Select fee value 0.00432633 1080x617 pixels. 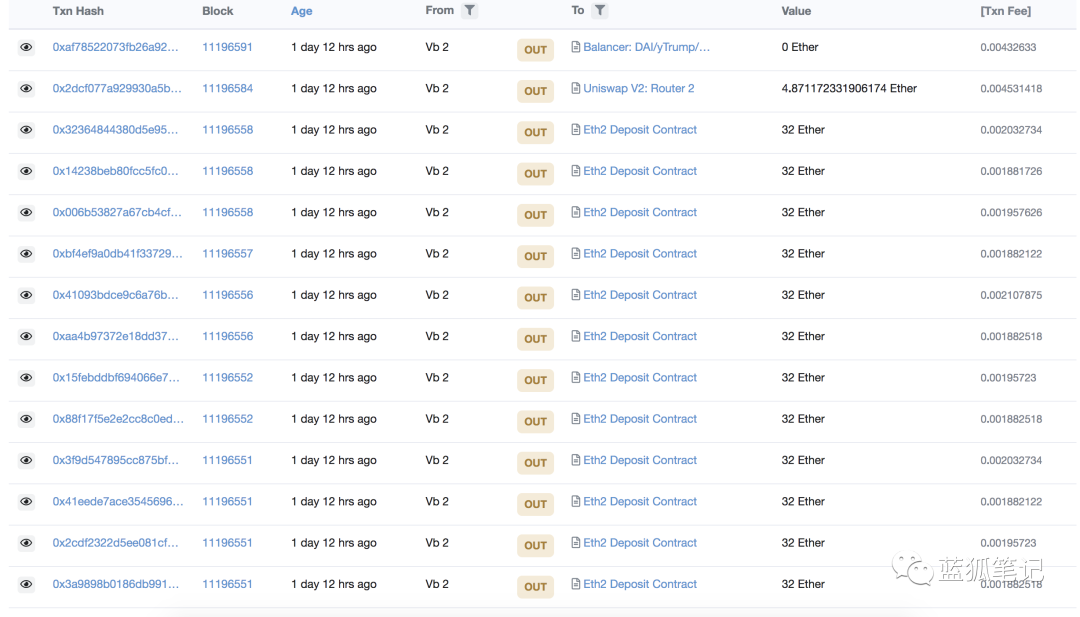[x=1008, y=48]
